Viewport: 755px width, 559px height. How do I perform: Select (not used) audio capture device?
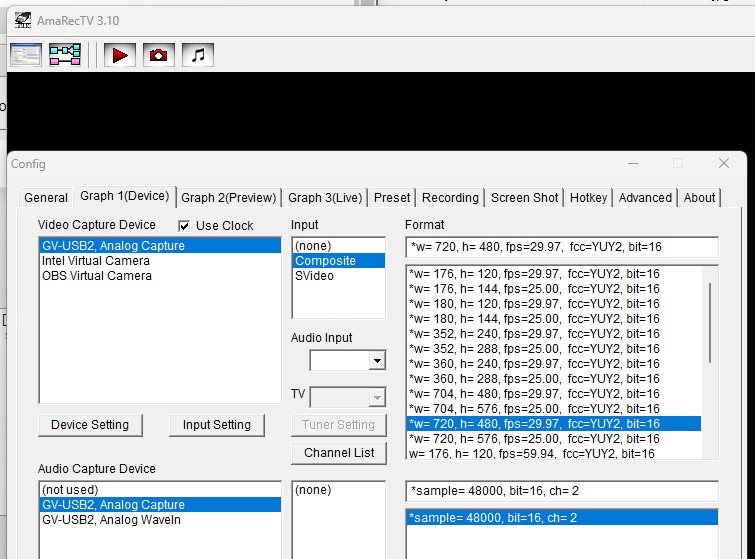pyautogui.click(x=160, y=490)
